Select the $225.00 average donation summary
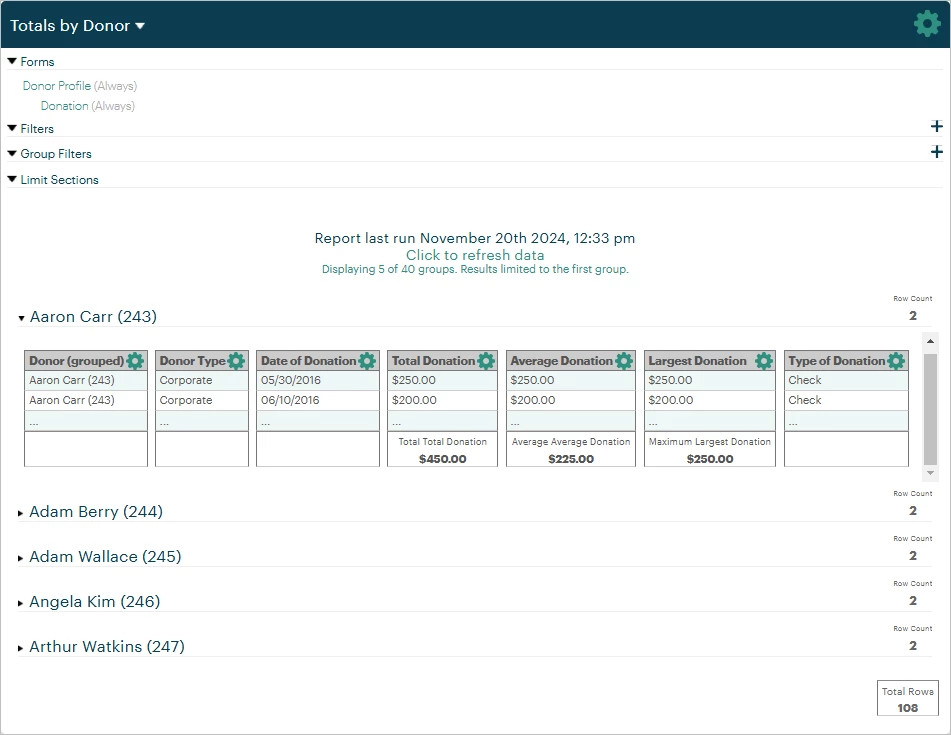The image size is (951, 735). pyautogui.click(x=571, y=459)
